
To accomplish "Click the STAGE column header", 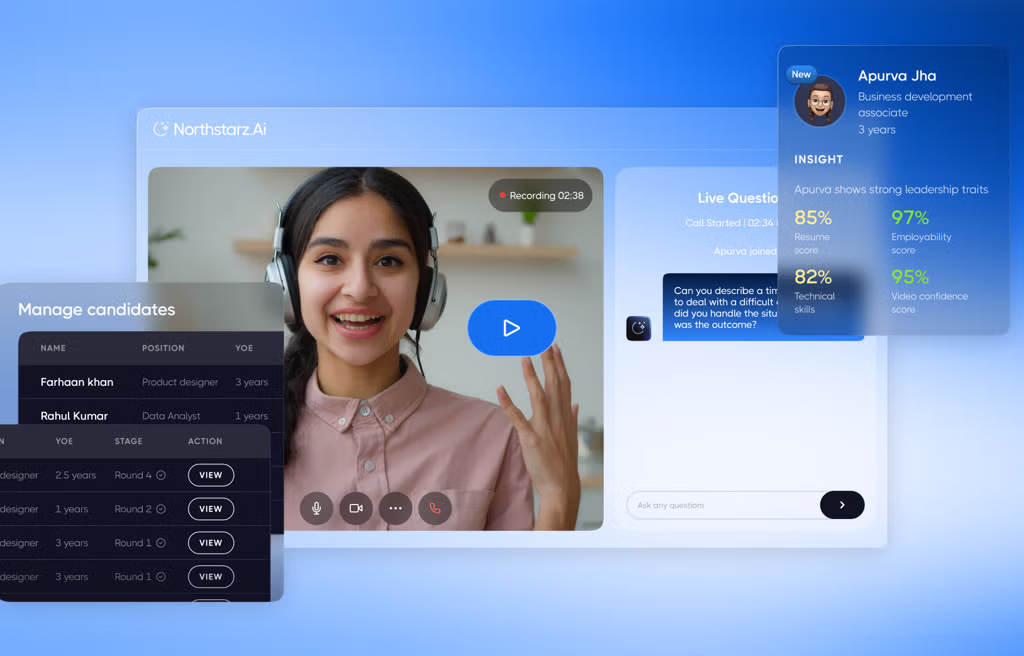I will 129,441.
